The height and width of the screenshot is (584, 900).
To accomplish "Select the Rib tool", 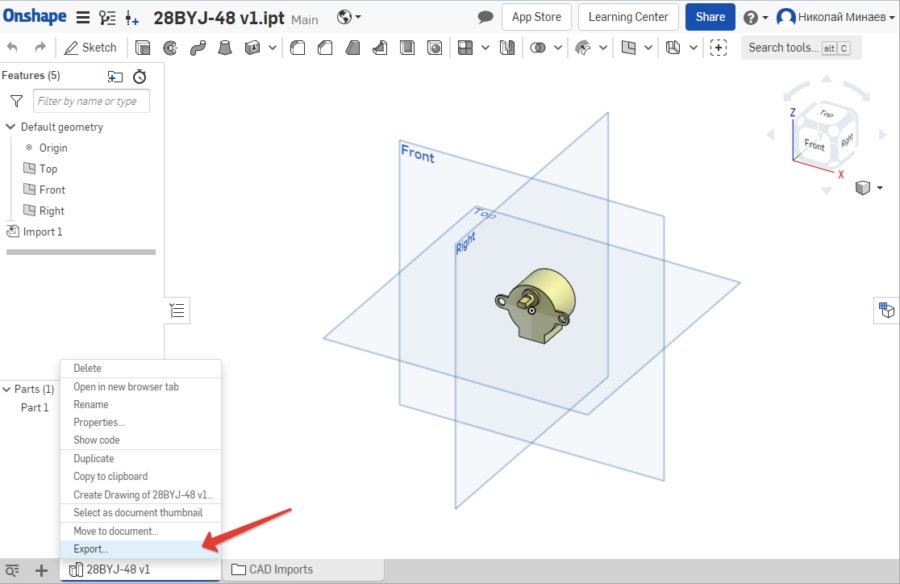I will [379, 48].
